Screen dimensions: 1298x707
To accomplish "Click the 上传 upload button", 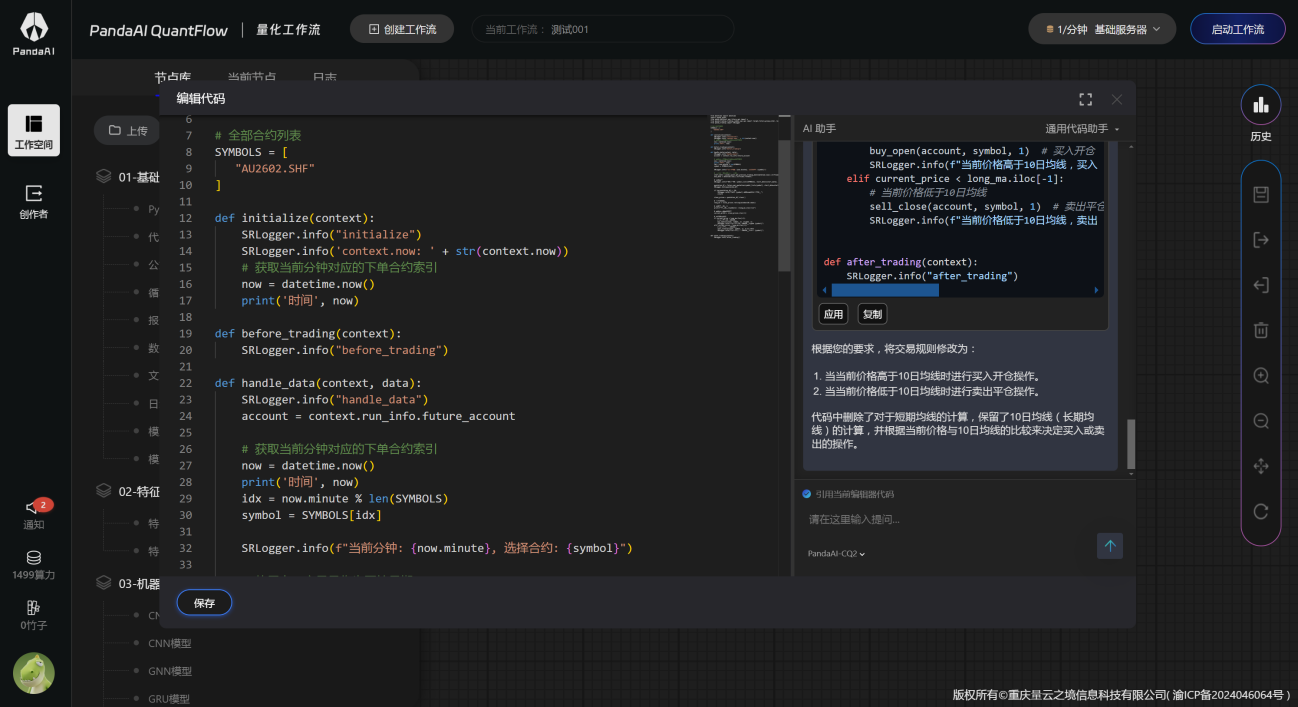I will [x=128, y=130].
